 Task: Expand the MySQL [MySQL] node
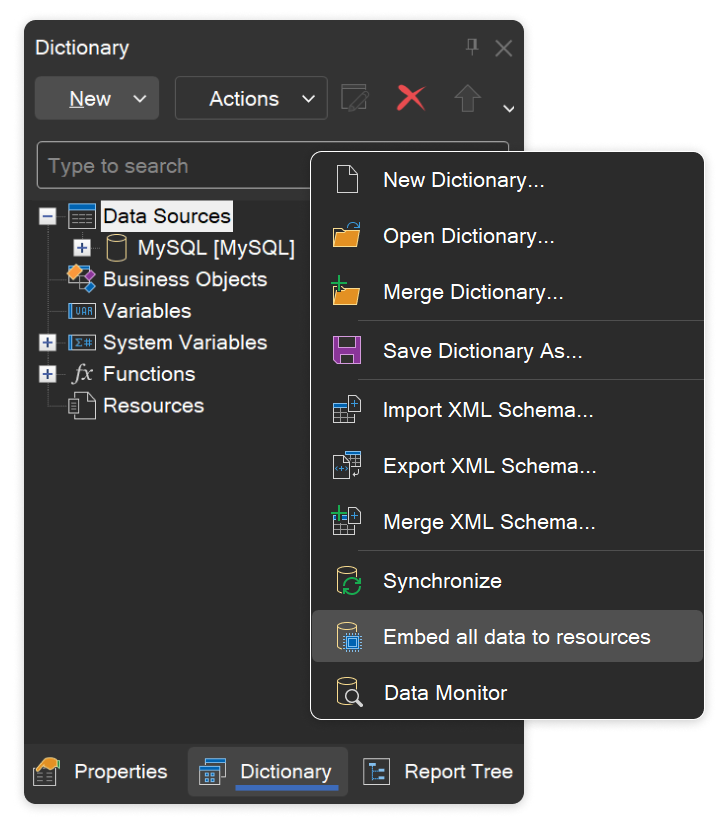[82, 248]
